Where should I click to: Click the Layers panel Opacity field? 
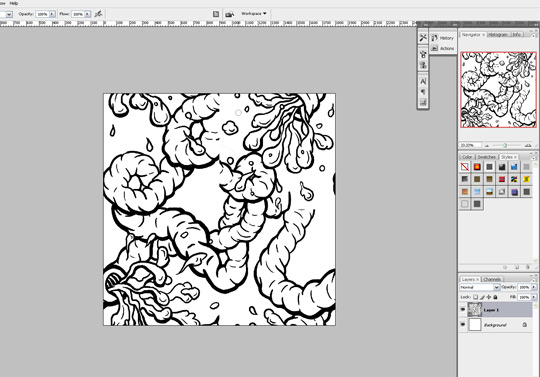pyautogui.click(x=524, y=287)
